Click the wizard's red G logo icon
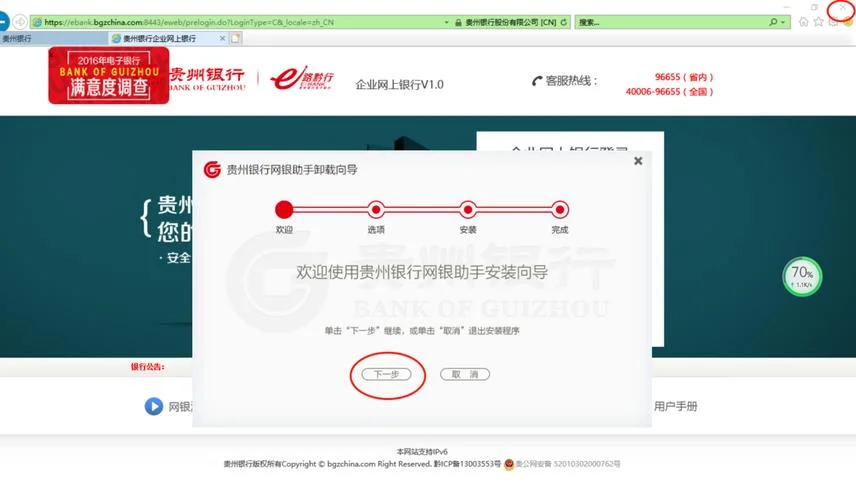 tap(212, 170)
